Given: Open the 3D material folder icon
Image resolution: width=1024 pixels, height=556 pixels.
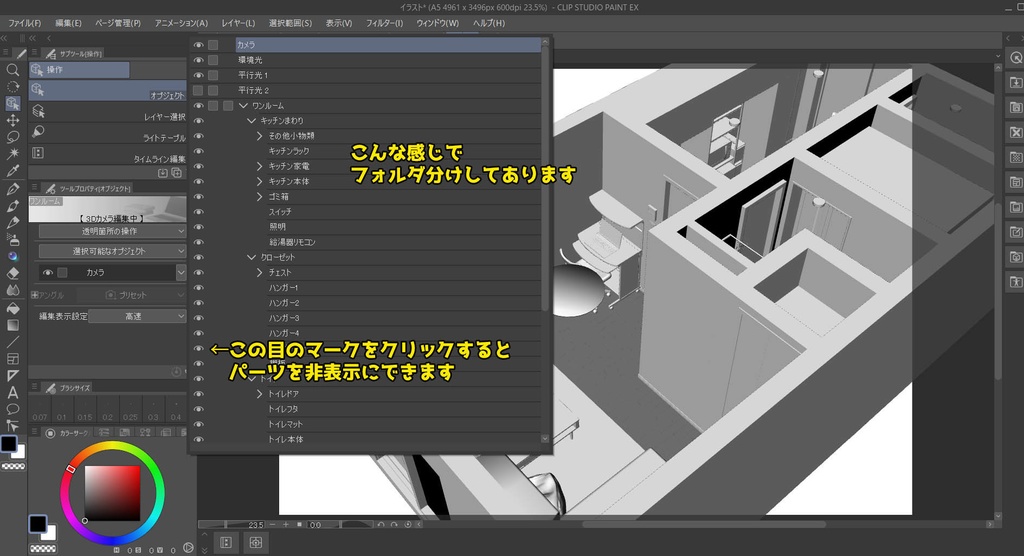Looking at the screenshot, I should pos(1016,257).
